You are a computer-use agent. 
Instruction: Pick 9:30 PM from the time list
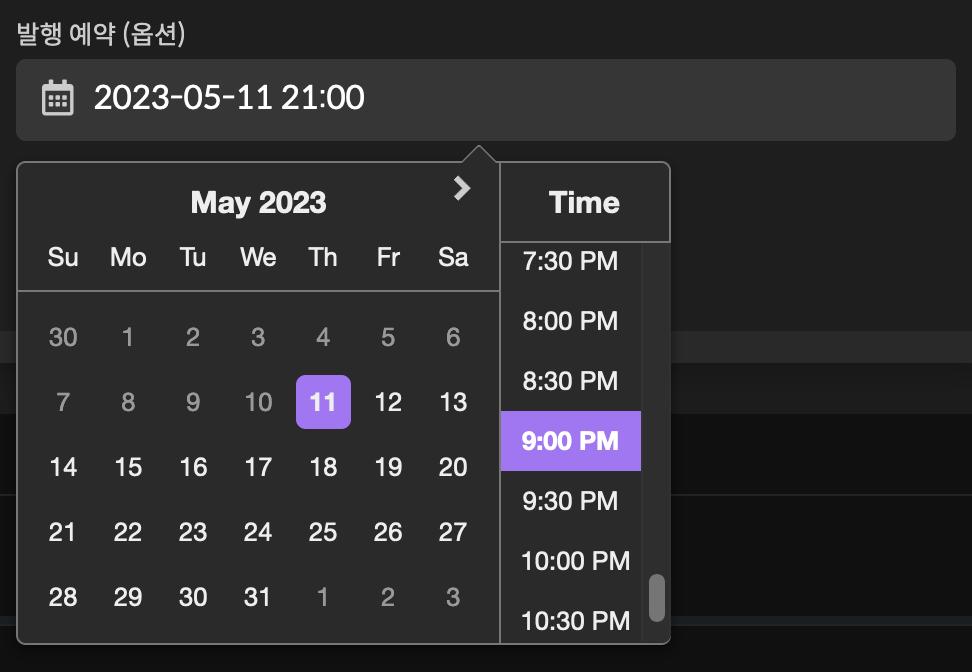click(x=570, y=501)
